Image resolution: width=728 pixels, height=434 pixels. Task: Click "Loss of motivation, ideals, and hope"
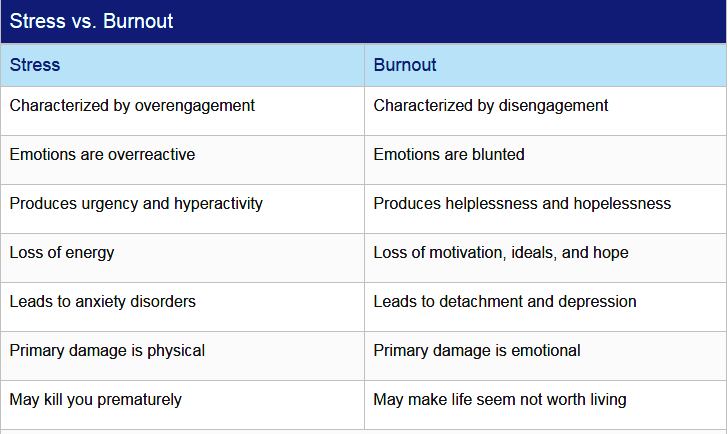point(501,253)
